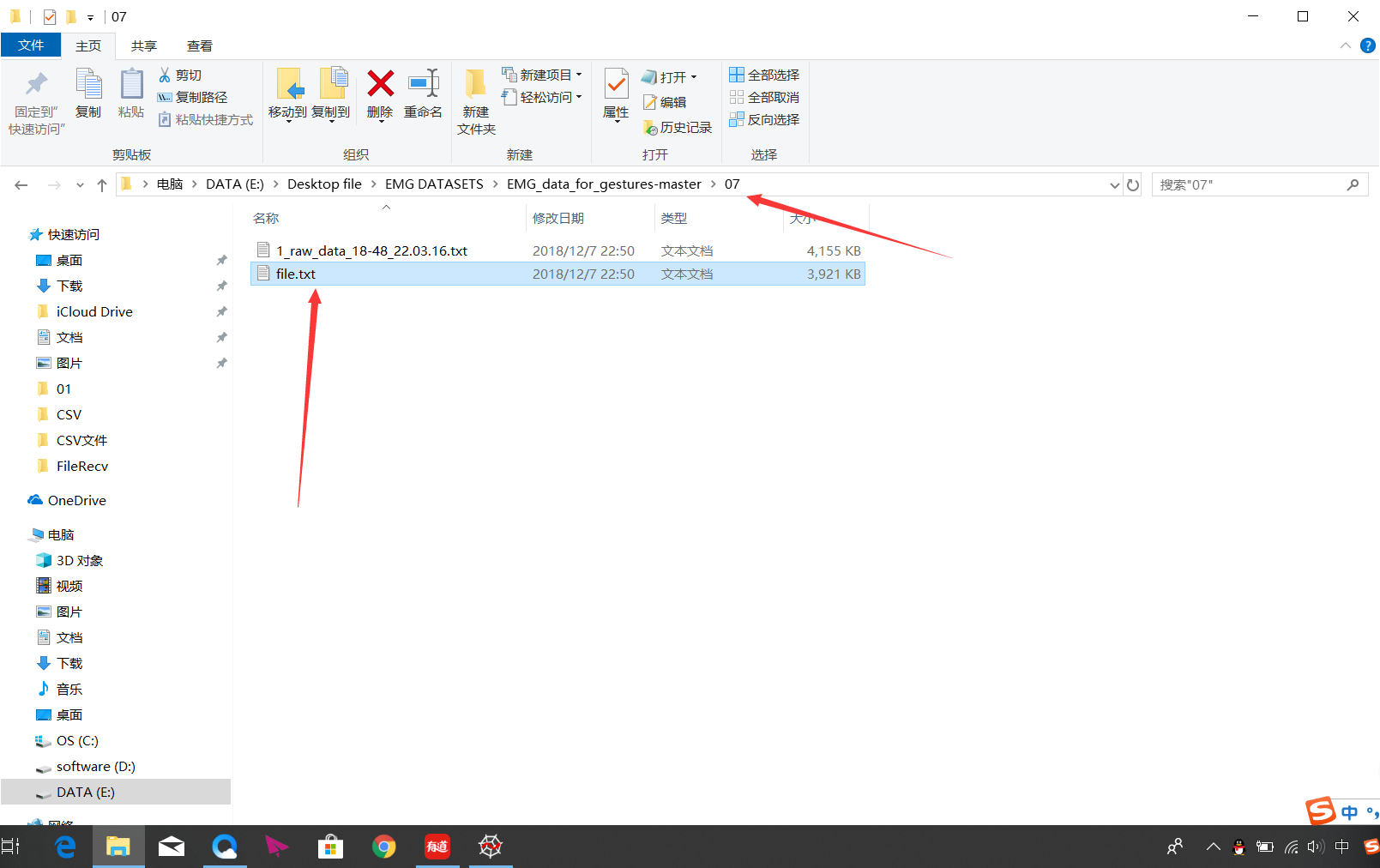Select all items in the folder

tap(763, 75)
